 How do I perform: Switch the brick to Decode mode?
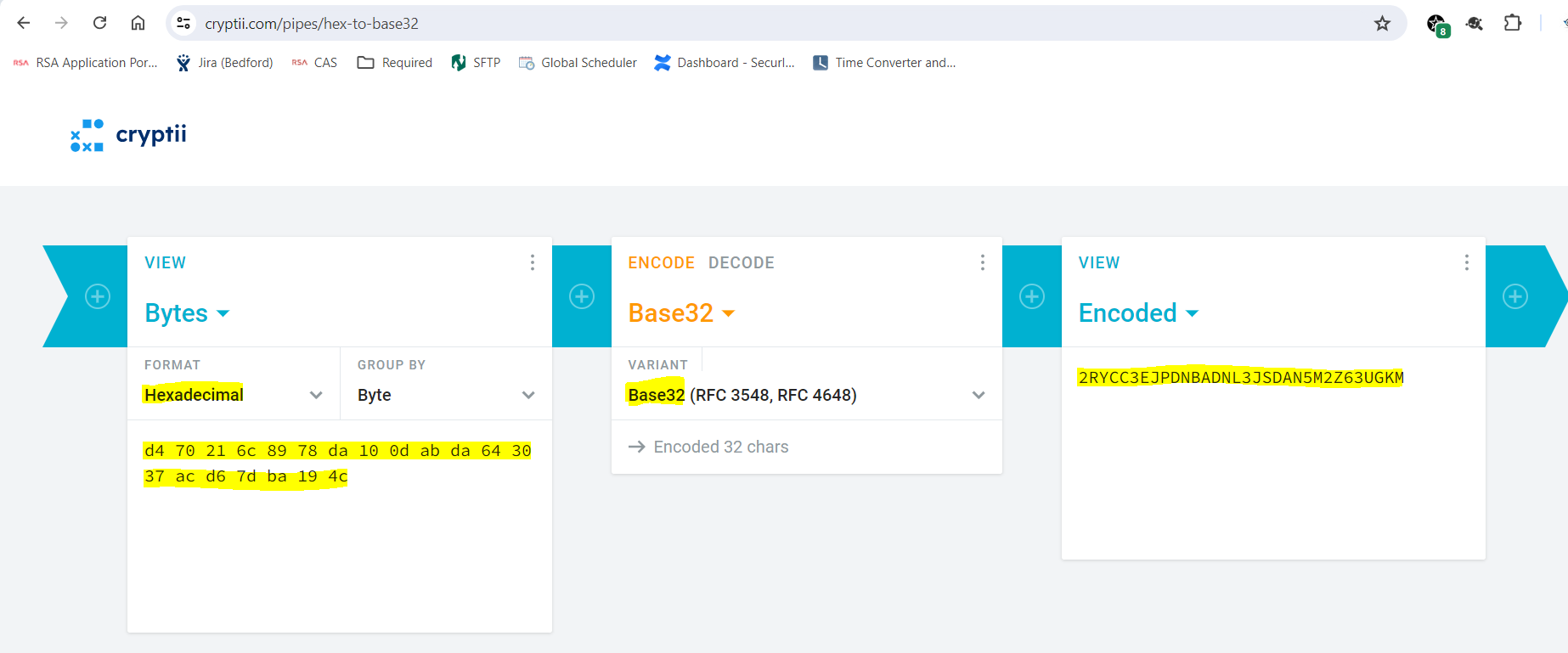741,263
